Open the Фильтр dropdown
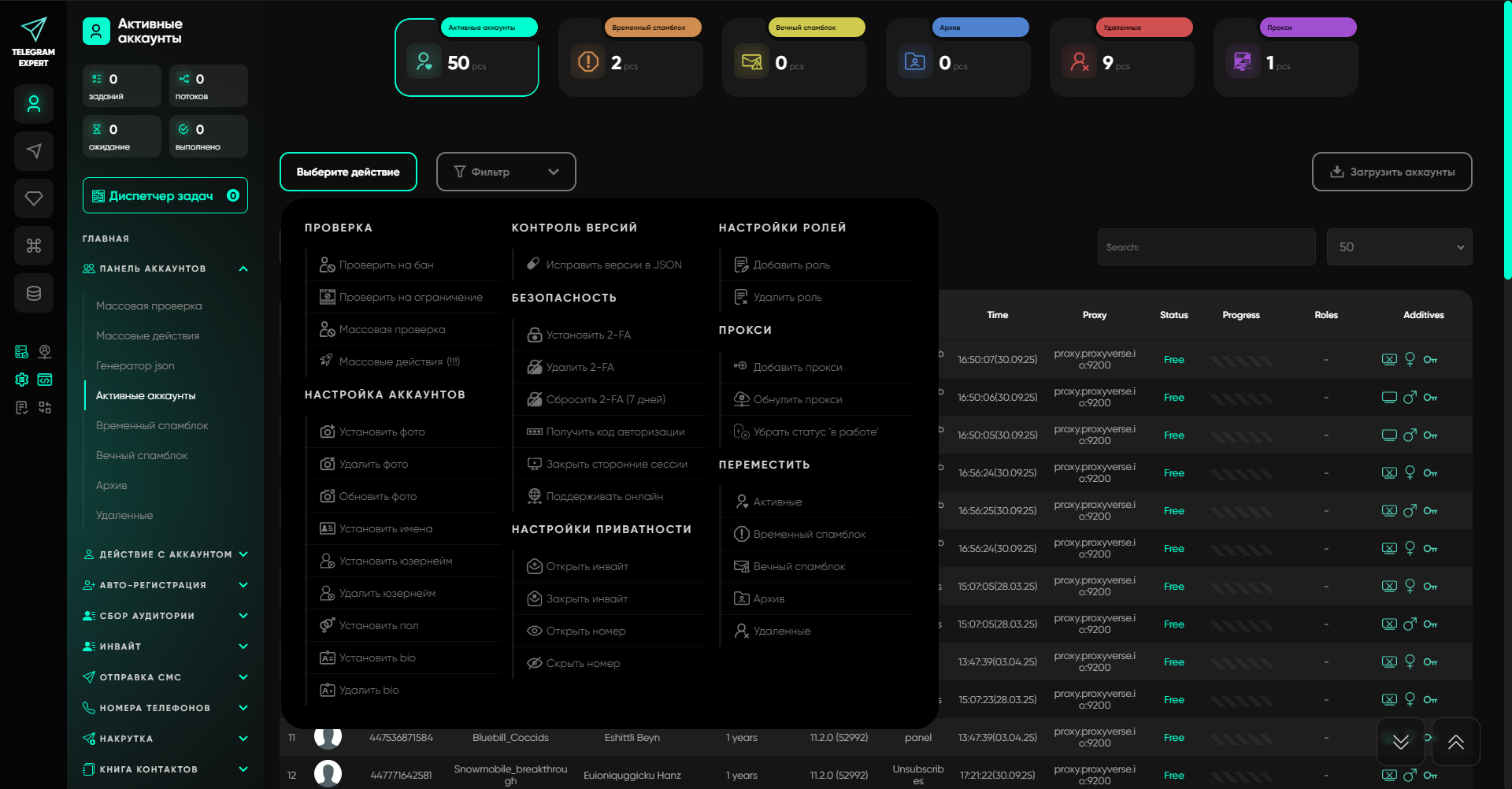The width and height of the screenshot is (1512, 789). tap(506, 172)
